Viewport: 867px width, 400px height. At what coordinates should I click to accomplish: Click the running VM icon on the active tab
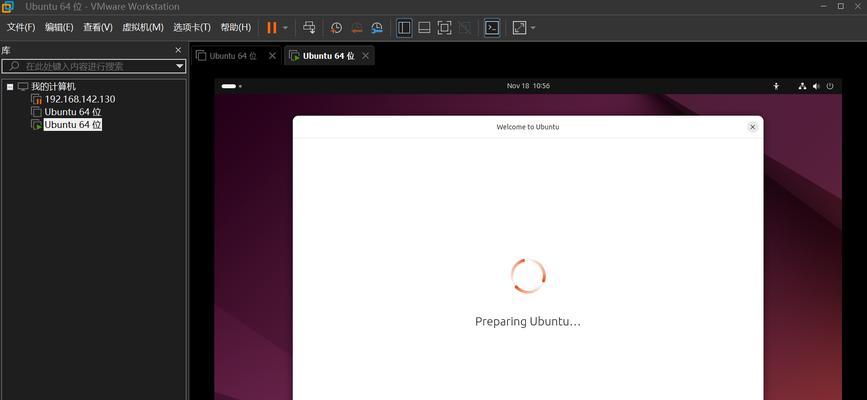tap(294, 56)
